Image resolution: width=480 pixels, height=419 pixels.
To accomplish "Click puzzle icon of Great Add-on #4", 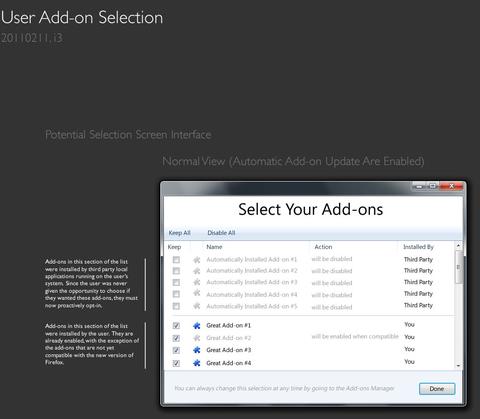I will tap(197, 363).
